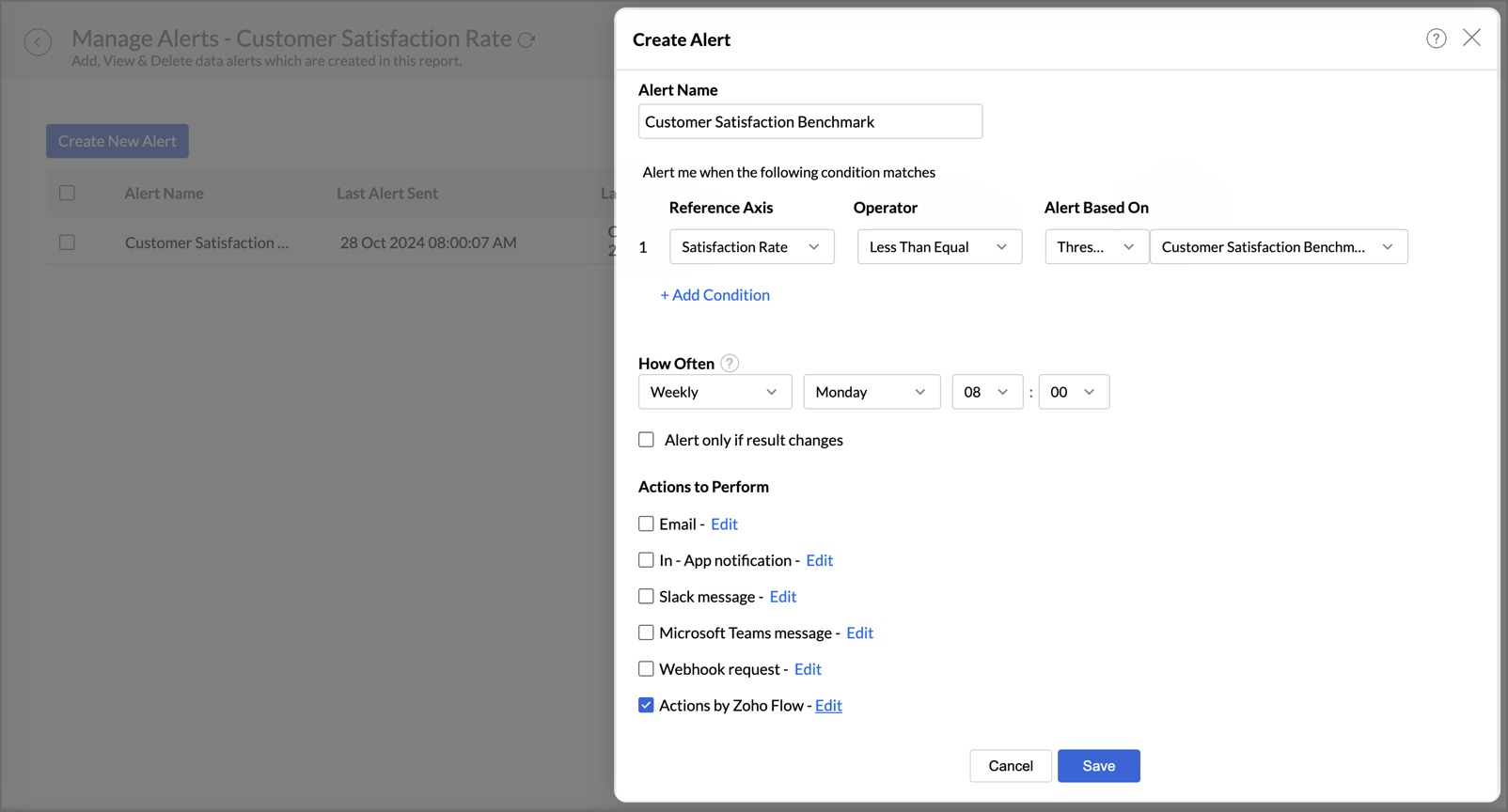Click the refresh icon next to report title
The width and height of the screenshot is (1508, 812).
[x=526, y=39]
